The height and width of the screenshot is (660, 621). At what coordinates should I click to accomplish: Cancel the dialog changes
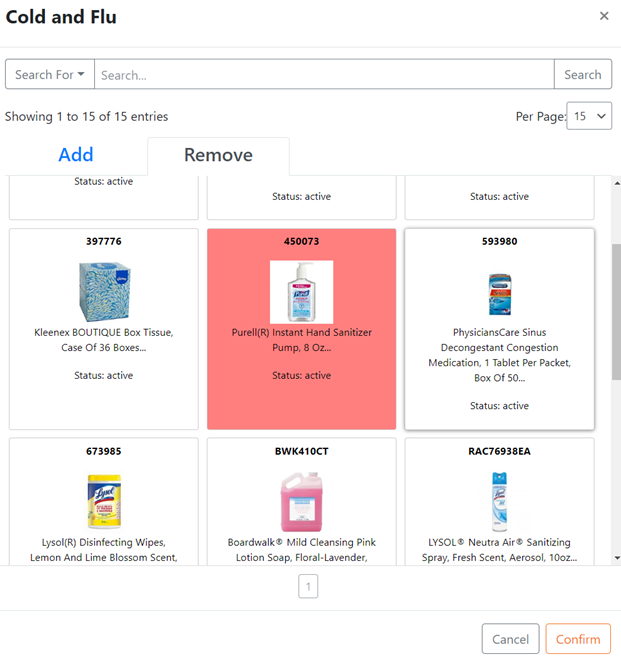click(510, 639)
